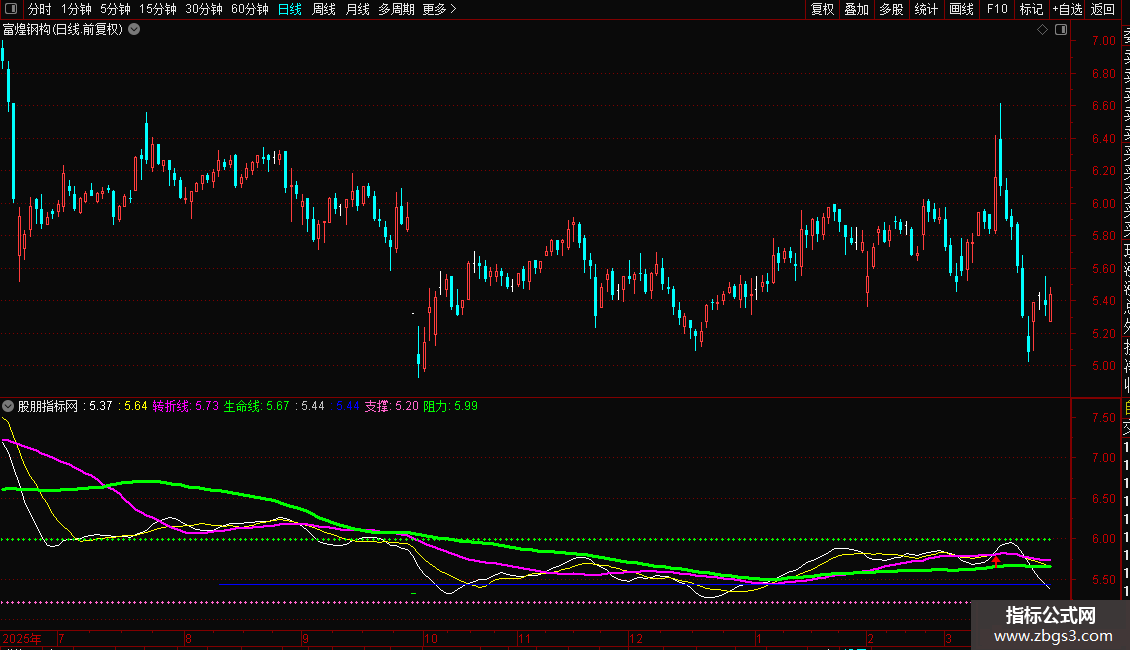This screenshot has height=650, width=1130.
Task: Switch to the 分时 intraday tab
Action: point(40,9)
